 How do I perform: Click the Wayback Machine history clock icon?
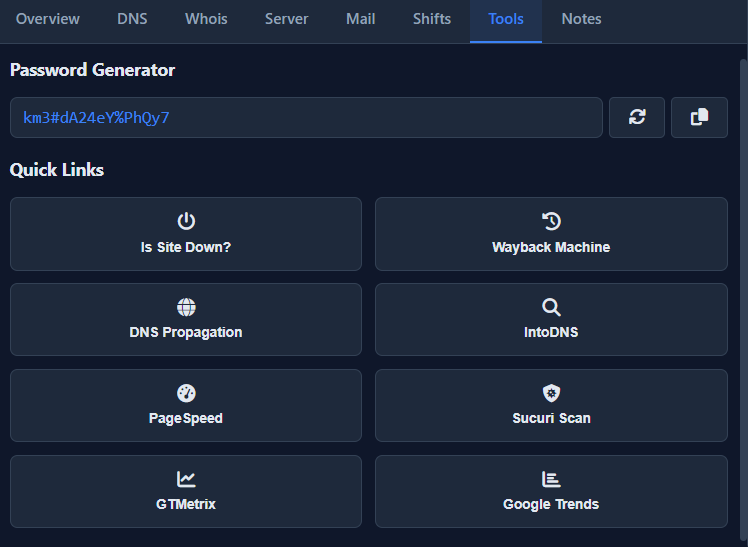pos(551,221)
